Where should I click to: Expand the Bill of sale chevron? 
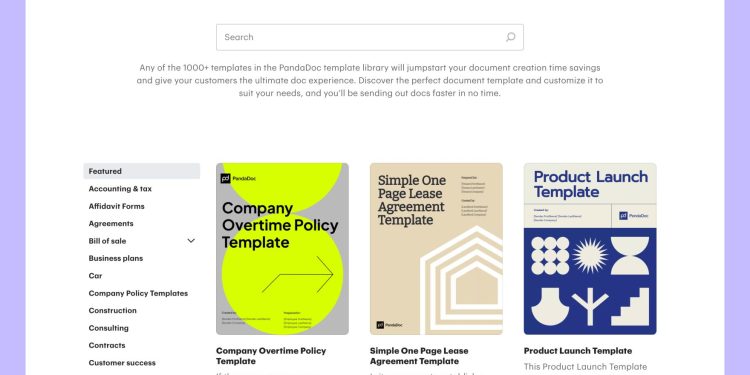[x=191, y=241]
